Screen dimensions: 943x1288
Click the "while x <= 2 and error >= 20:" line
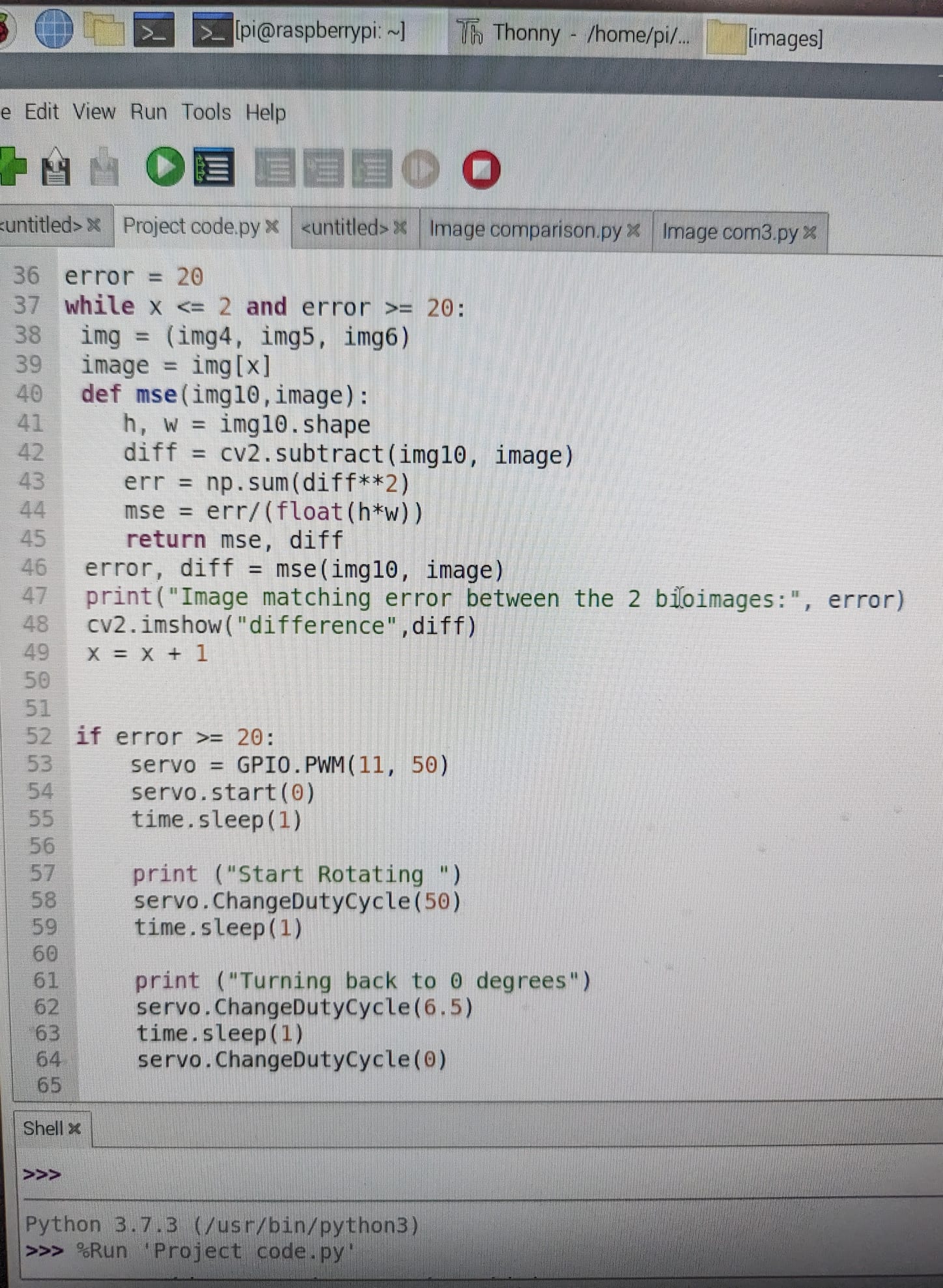pyautogui.click(x=266, y=306)
